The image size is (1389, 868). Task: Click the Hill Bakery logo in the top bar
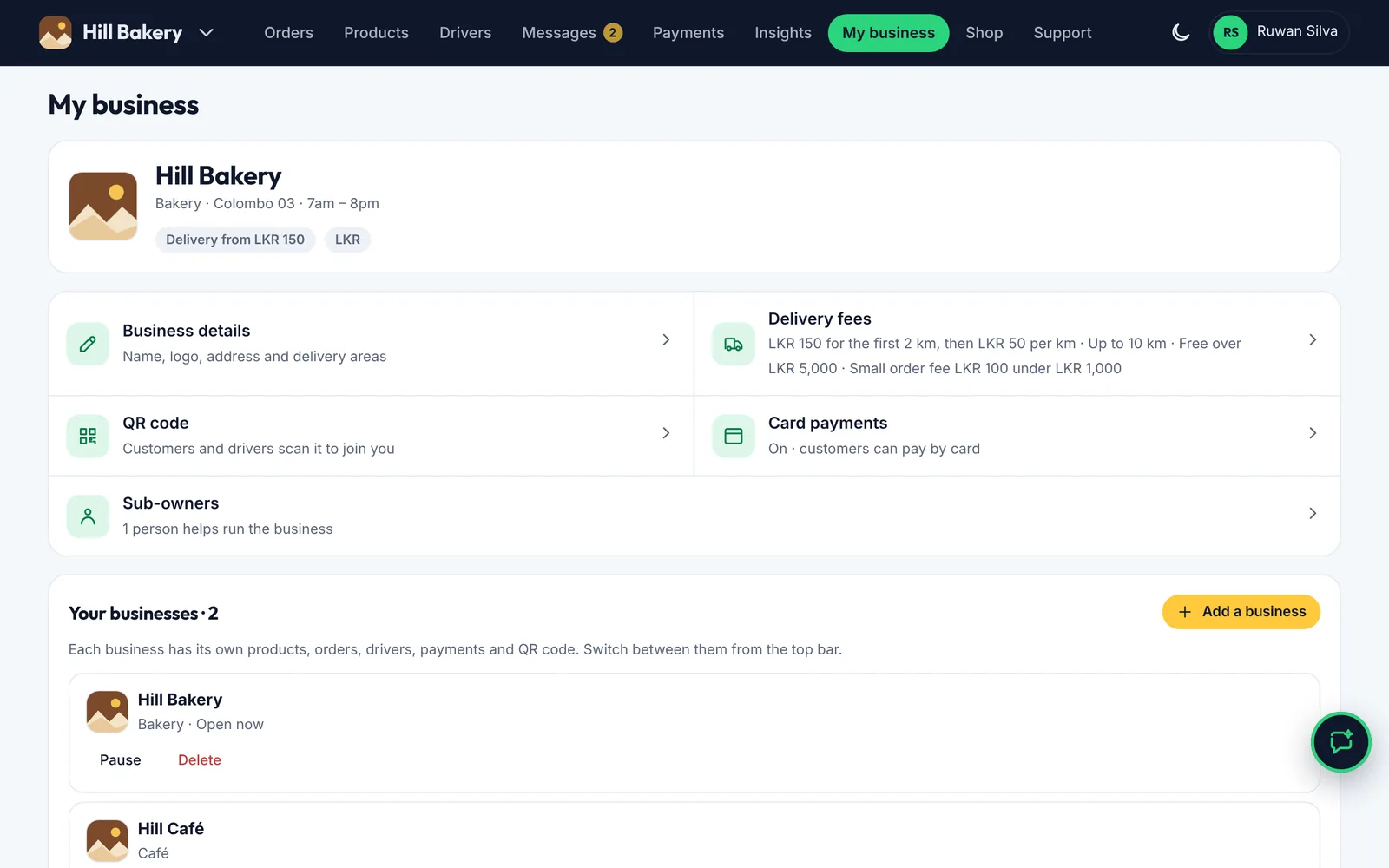point(56,33)
